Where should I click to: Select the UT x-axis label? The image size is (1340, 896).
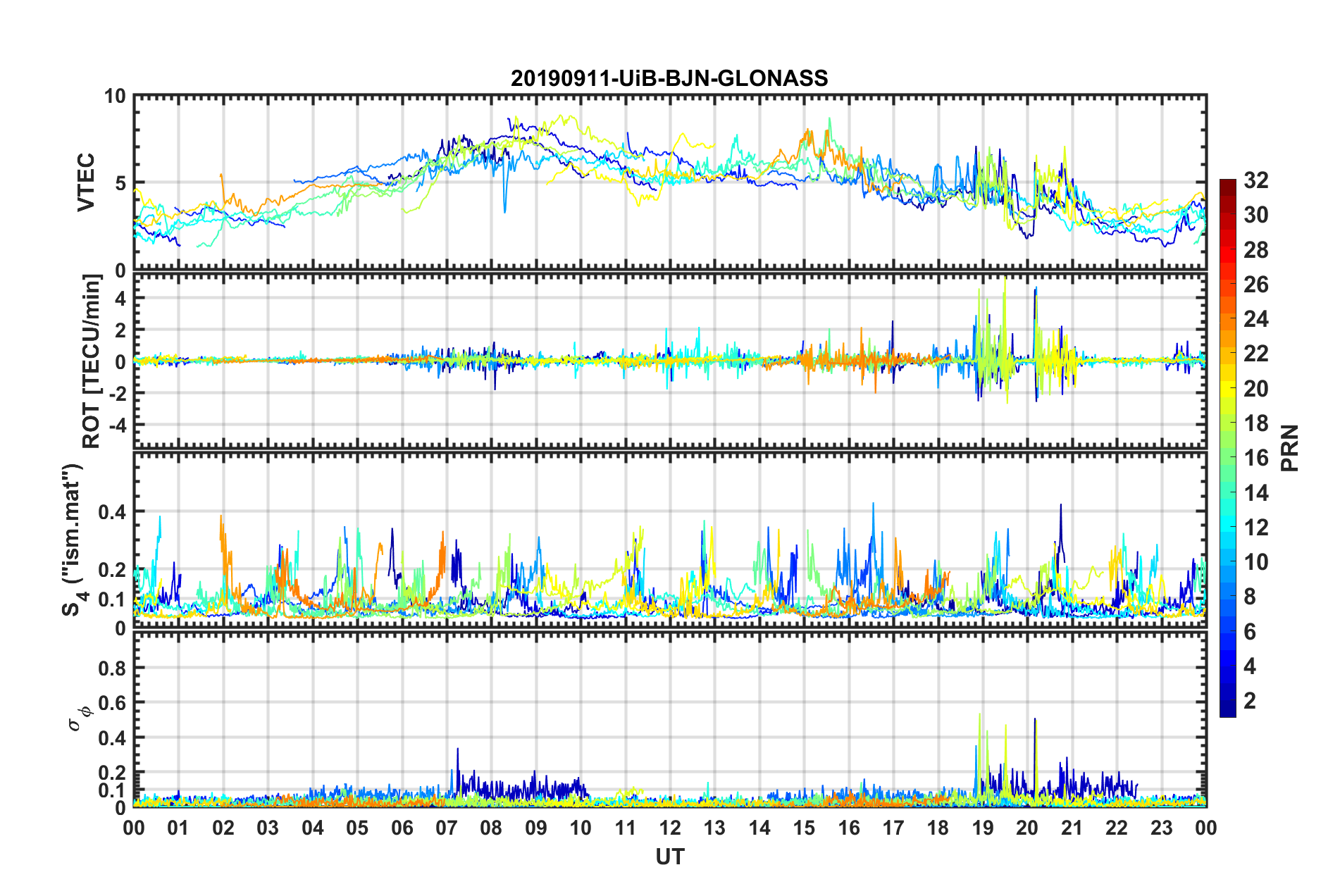click(x=670, y=857)
